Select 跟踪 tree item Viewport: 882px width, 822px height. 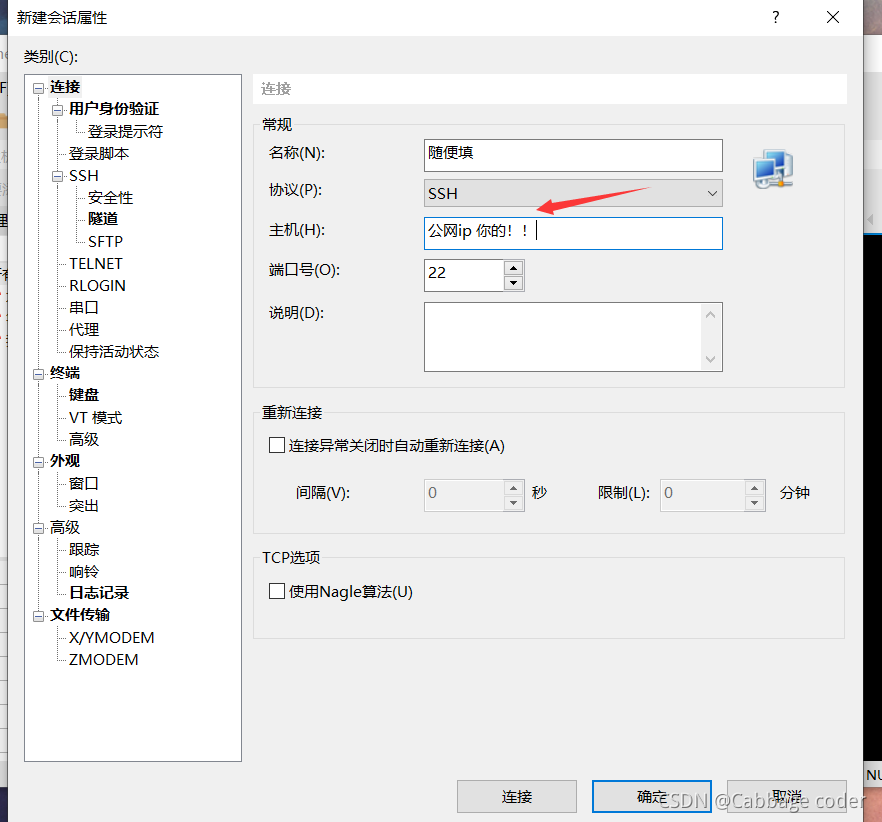click(x=84, y=550)
